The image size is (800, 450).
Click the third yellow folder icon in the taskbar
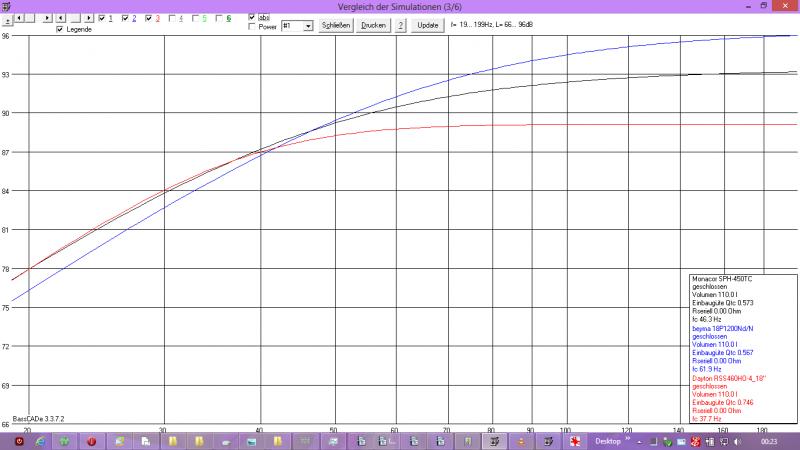[278, 441]
